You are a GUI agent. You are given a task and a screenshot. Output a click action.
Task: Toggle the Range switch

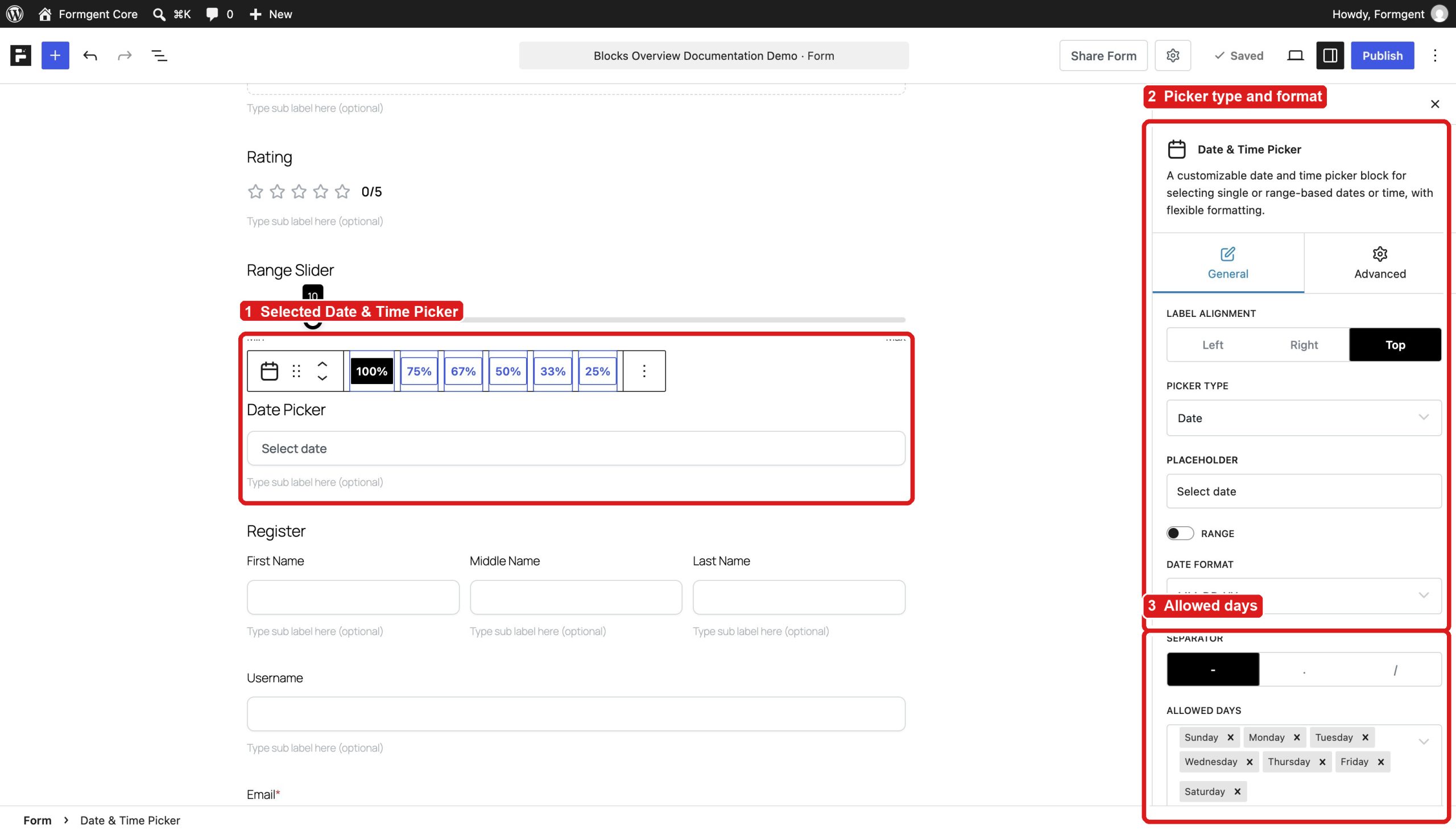tap(1180, 533)
